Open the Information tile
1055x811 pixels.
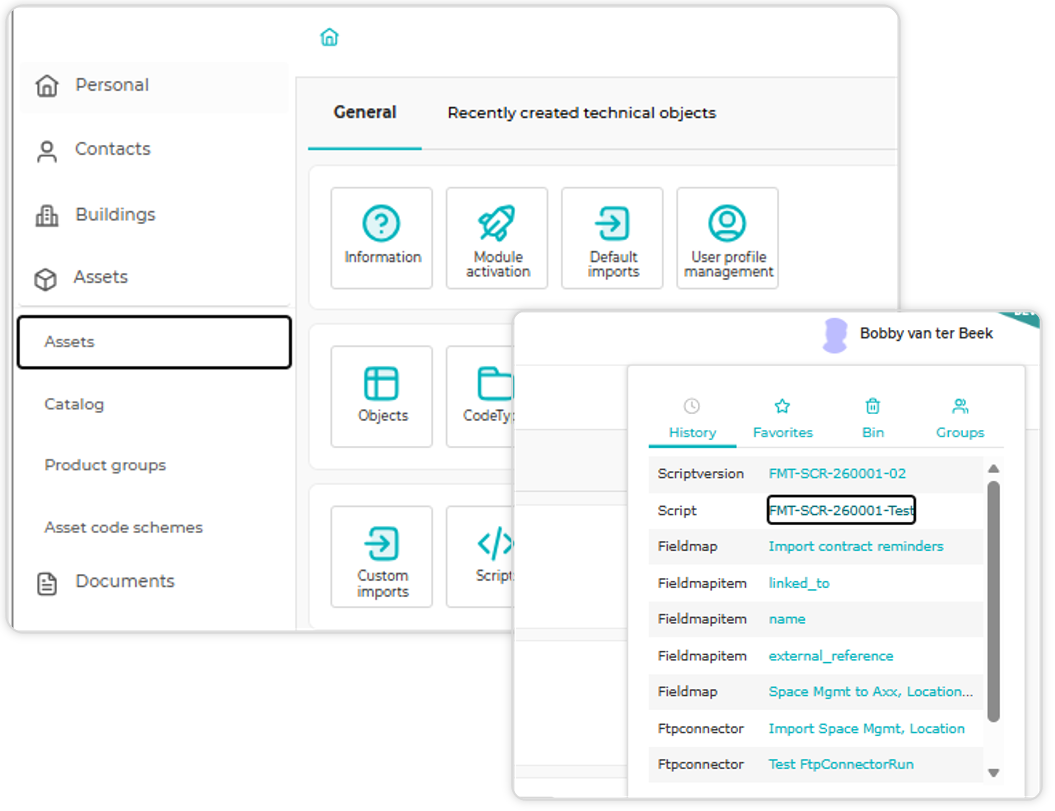pyautogui.click(x=381, y=238)
